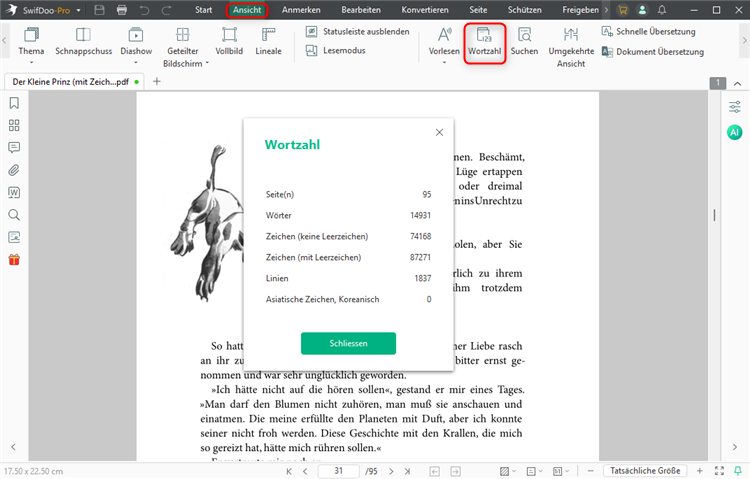Click the gift box icon in sidebar
This screenshot has width=750, height=479.
14,260
